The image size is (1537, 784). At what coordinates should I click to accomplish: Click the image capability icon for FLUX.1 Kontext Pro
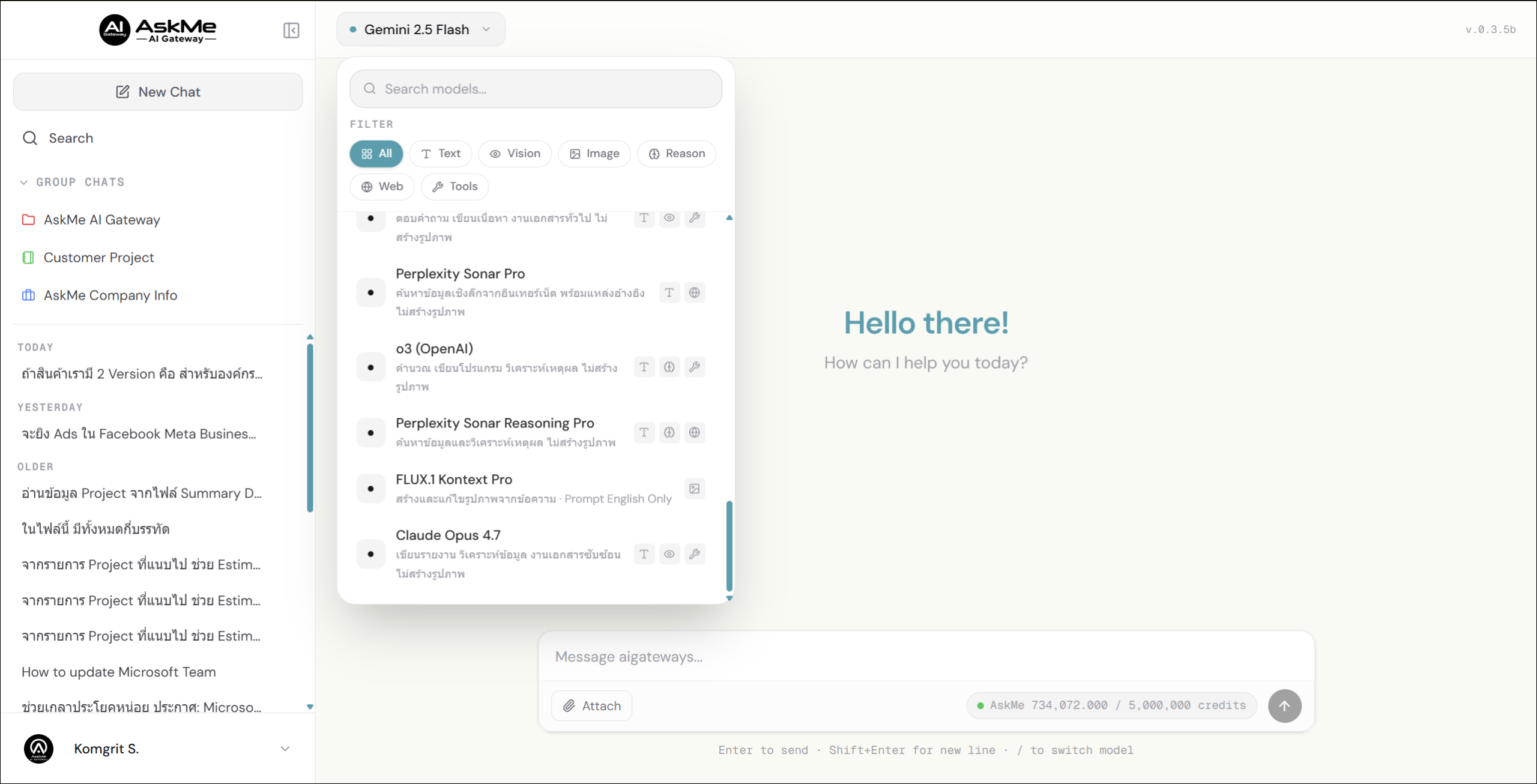[x=694, y=489]
